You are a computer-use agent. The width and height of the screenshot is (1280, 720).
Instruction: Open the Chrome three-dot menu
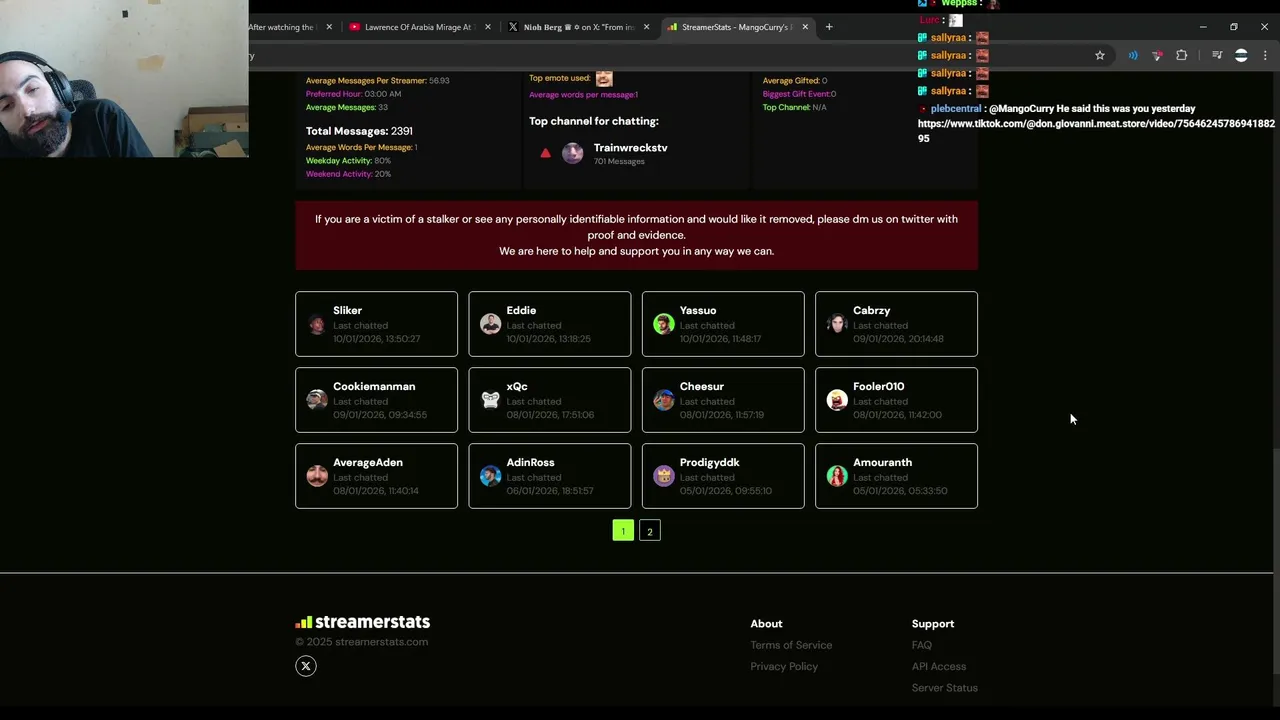(1265, 56)
